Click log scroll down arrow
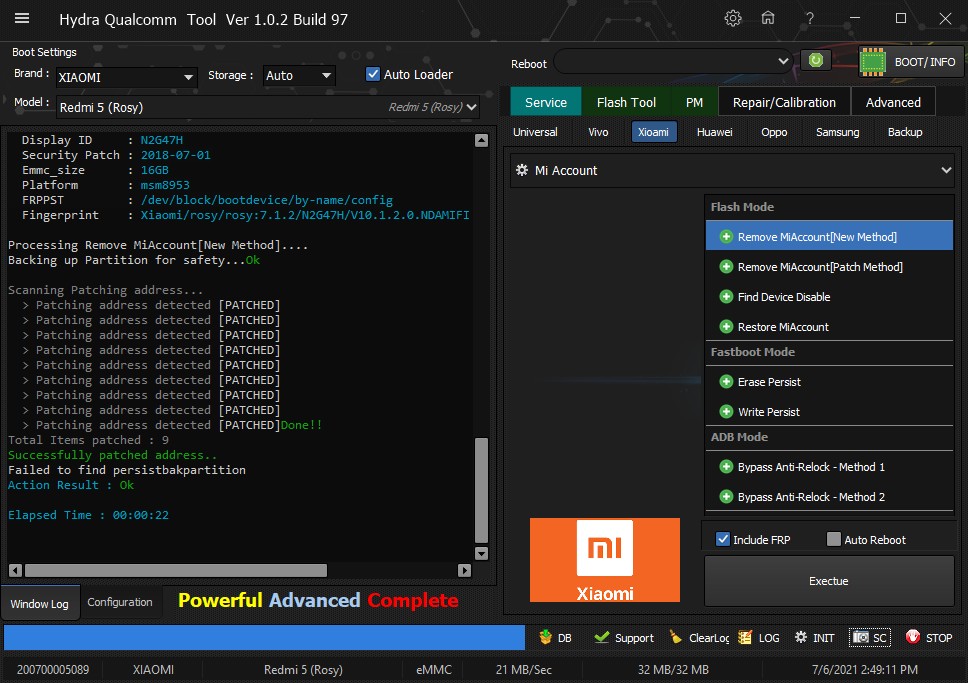This screenshot has width=968, height=683. pyautogui.click(x=482, y=553)
